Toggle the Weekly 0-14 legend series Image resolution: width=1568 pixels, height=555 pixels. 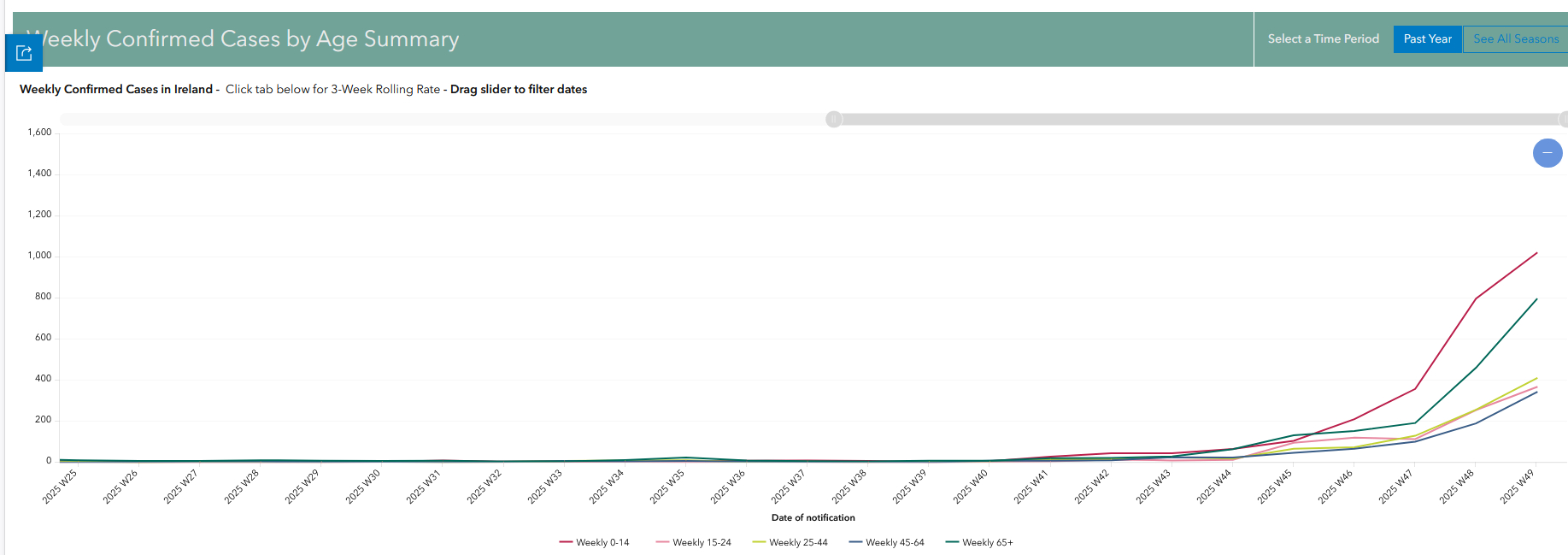click(x=595, y=542)
